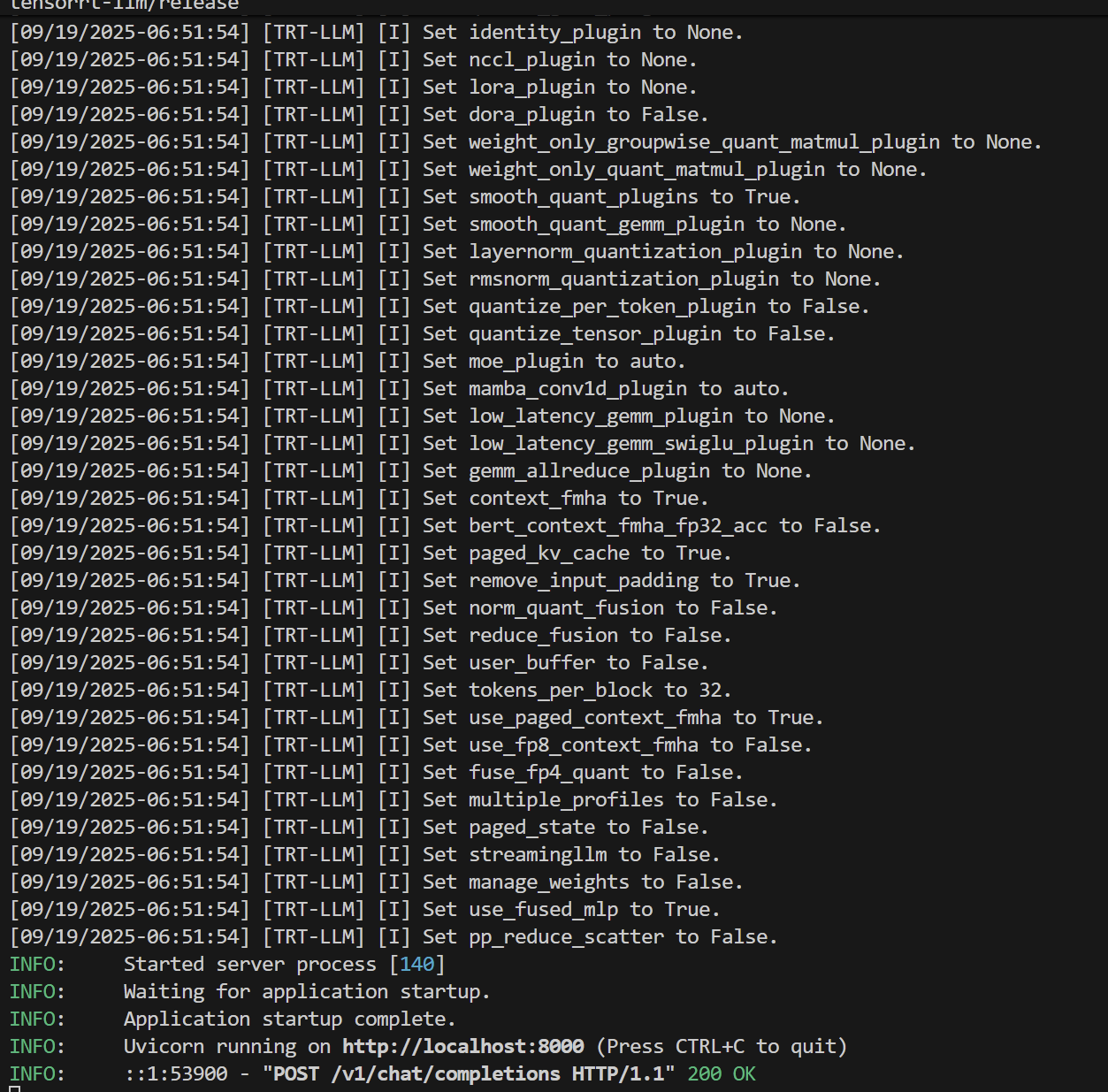Click the identity_plugin setting name
This screenshot has height=1092, width=1108.
pyautogui.click(x=554, y=33)
